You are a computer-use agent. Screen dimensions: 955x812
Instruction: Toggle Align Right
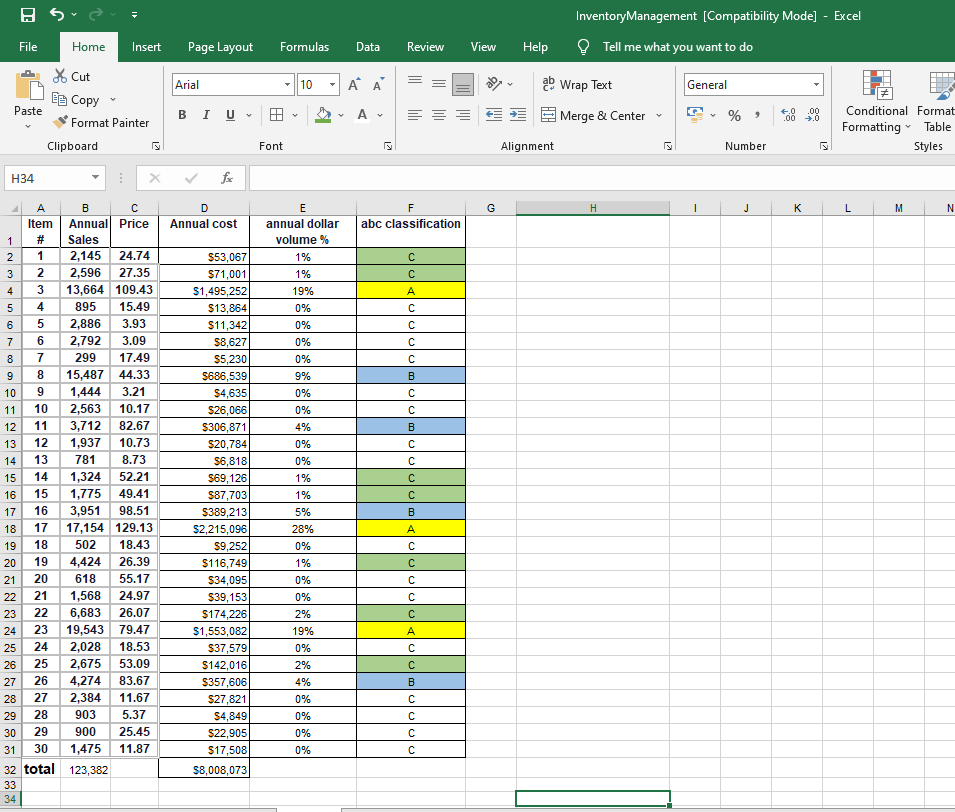coord(463,115)
